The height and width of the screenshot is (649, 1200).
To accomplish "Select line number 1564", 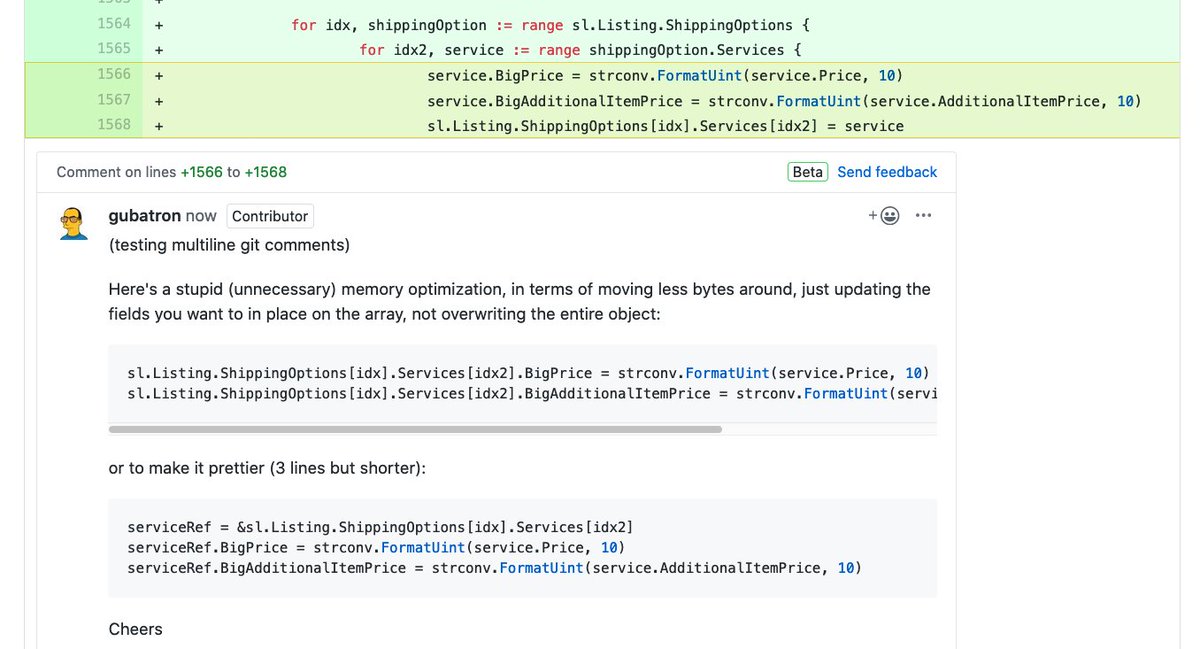I will tap(114, 24).
